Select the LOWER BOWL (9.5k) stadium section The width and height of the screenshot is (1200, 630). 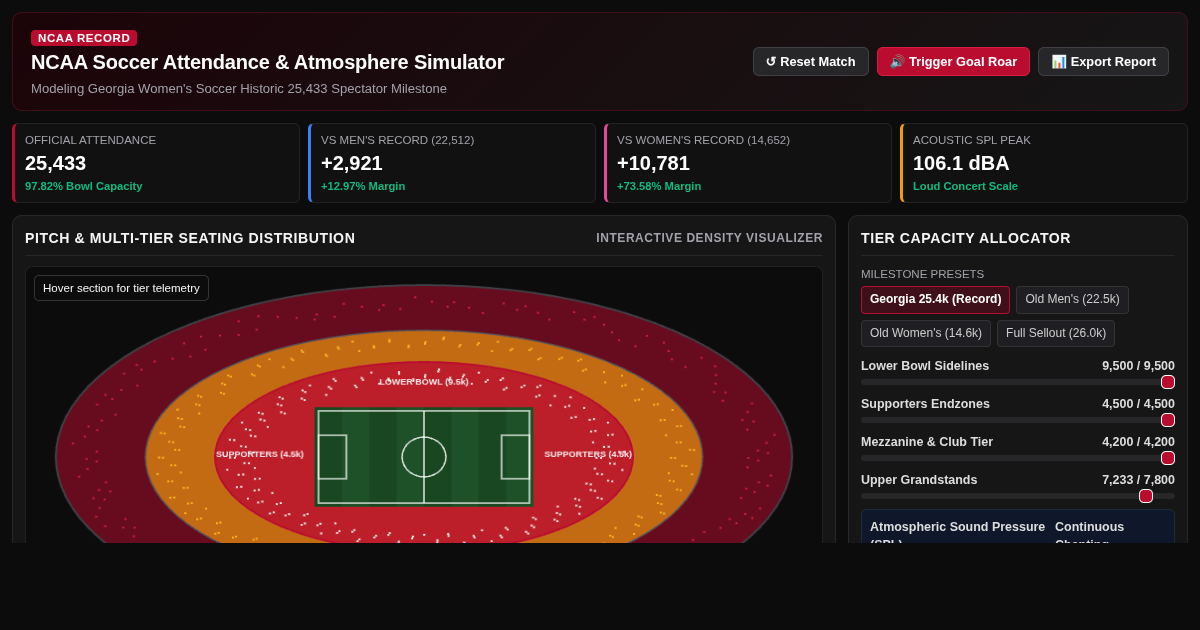[423, 382]
